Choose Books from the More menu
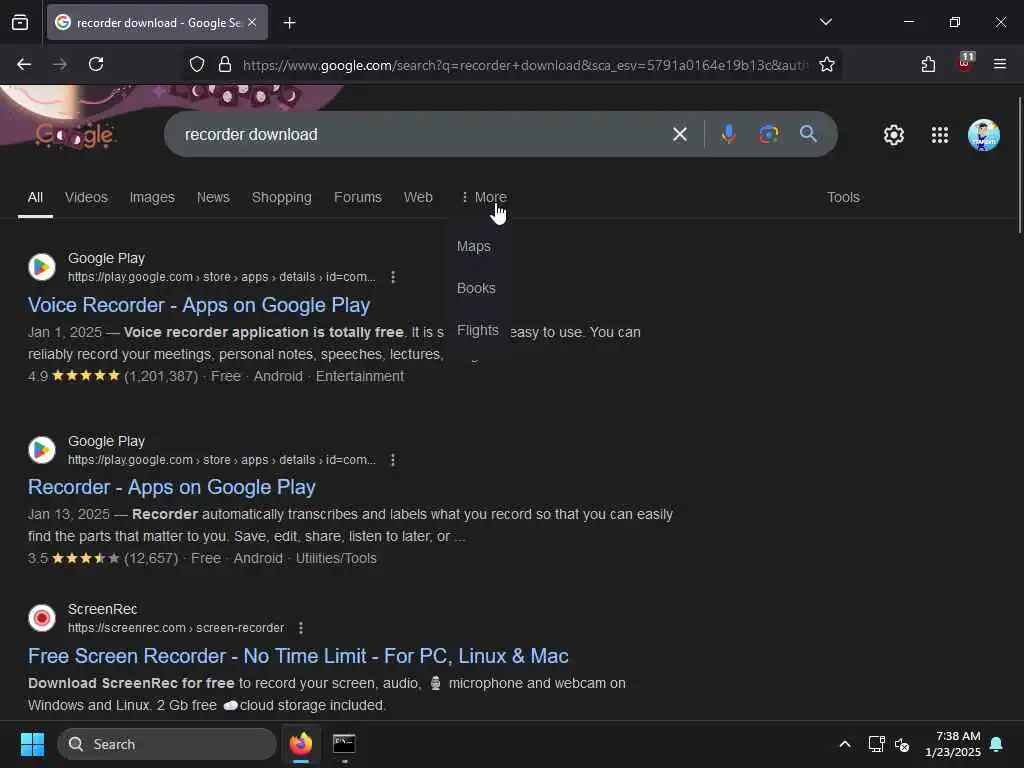Image resolution: width=1024 pixels, height=768 pixels. click(x=476, y=288)
